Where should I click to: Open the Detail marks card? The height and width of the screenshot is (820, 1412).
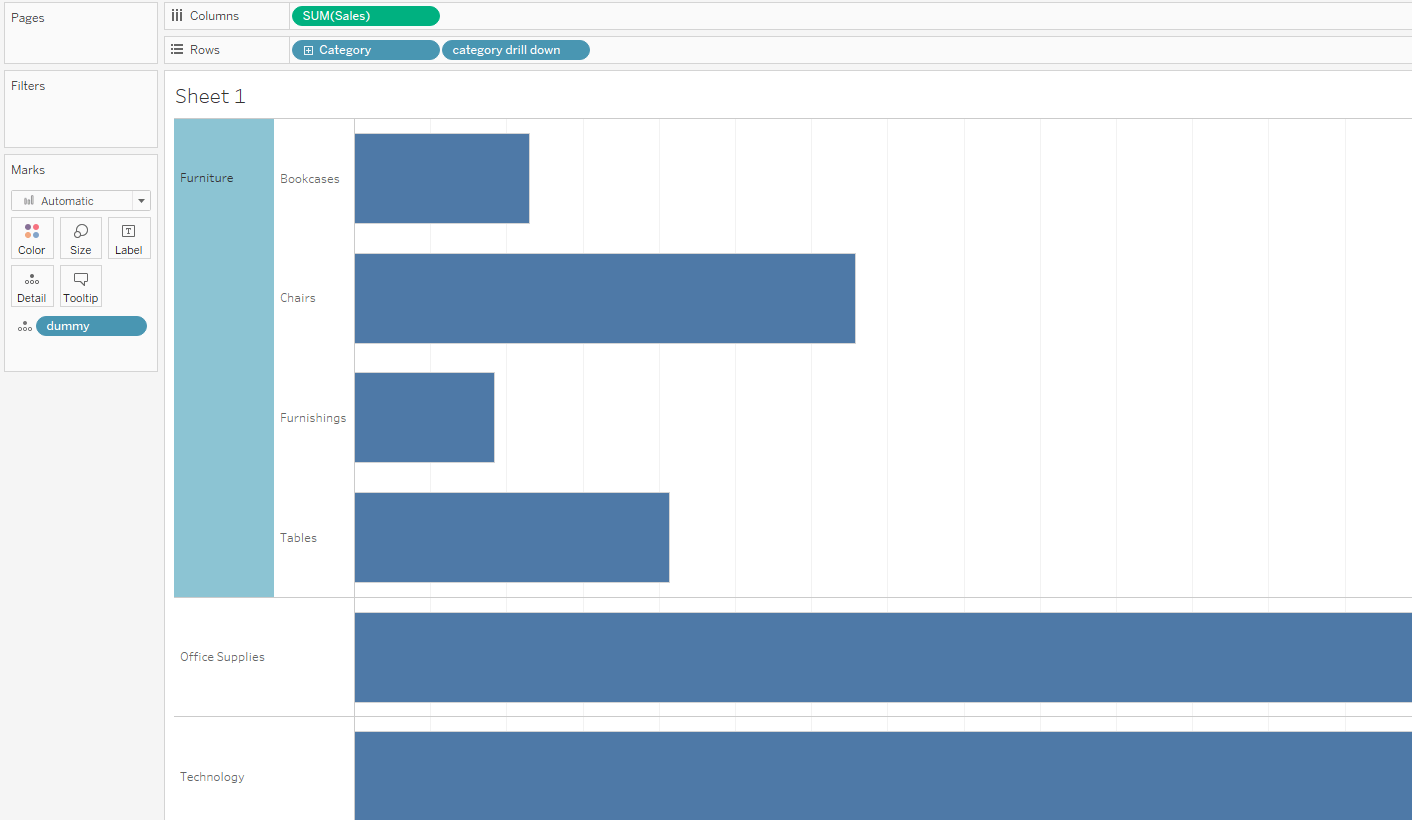(x=32, y=286)
